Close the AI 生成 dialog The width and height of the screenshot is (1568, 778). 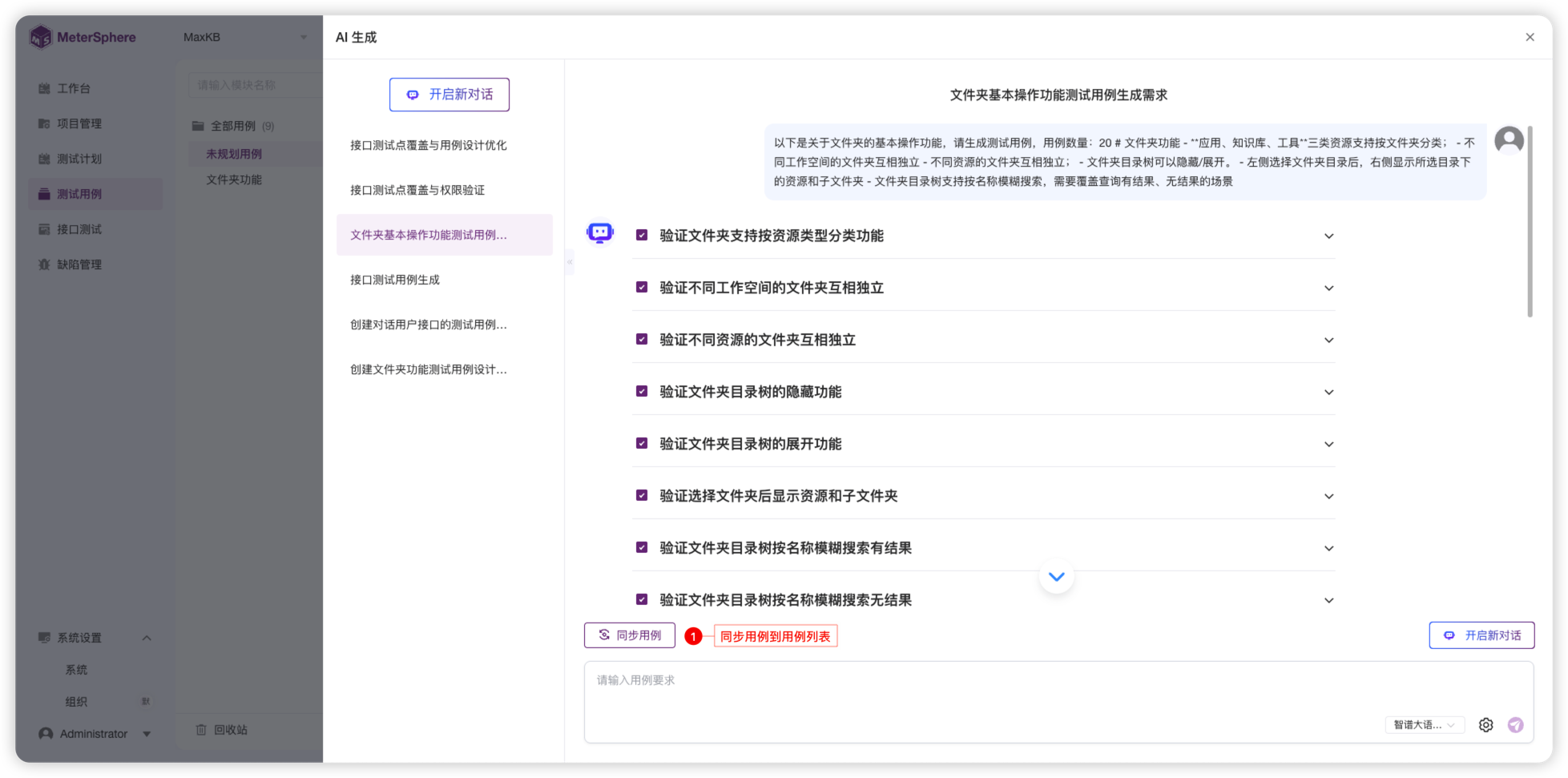1530,37
